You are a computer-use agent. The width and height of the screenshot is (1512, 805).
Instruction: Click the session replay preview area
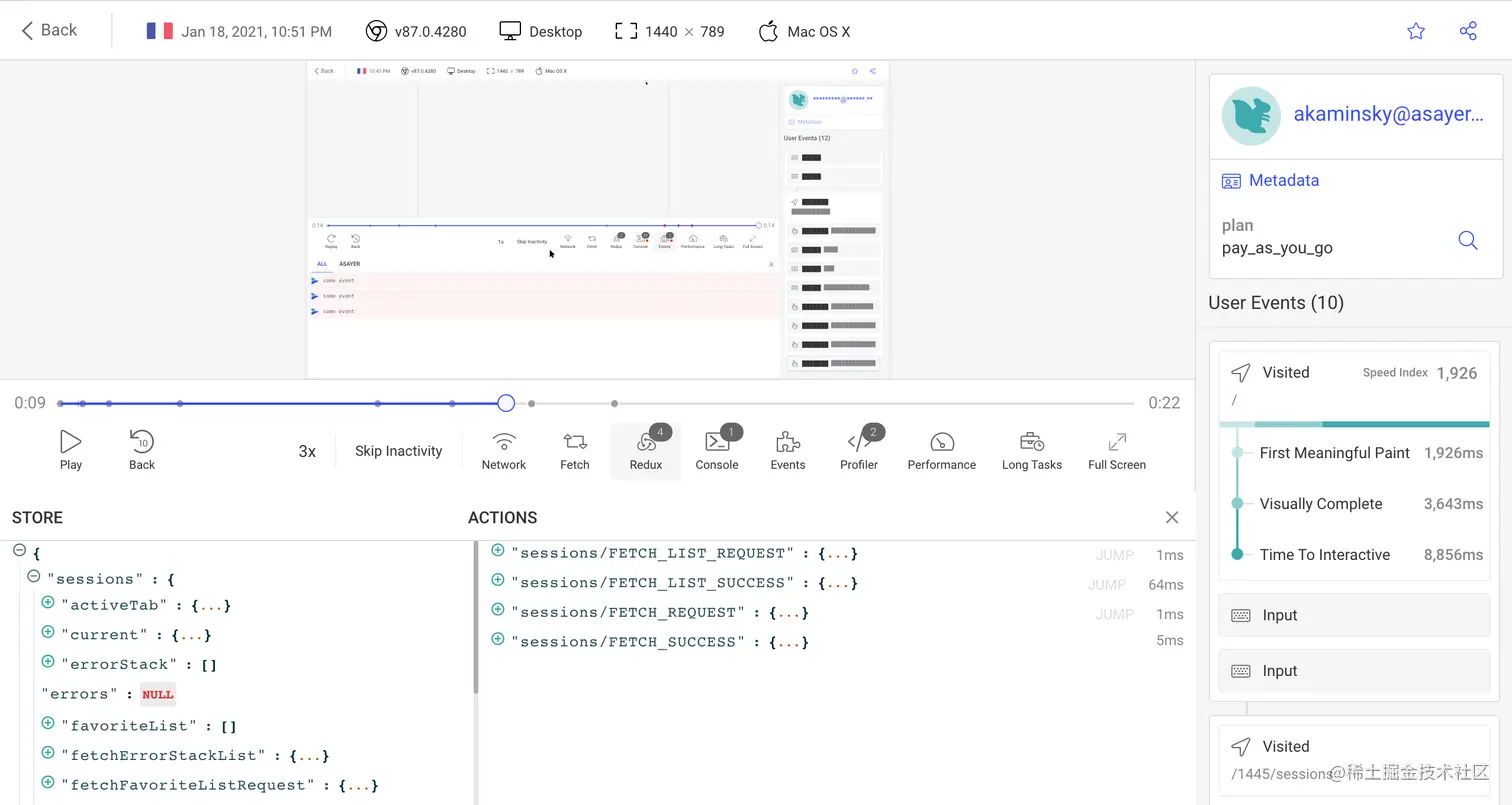(598, 219)
